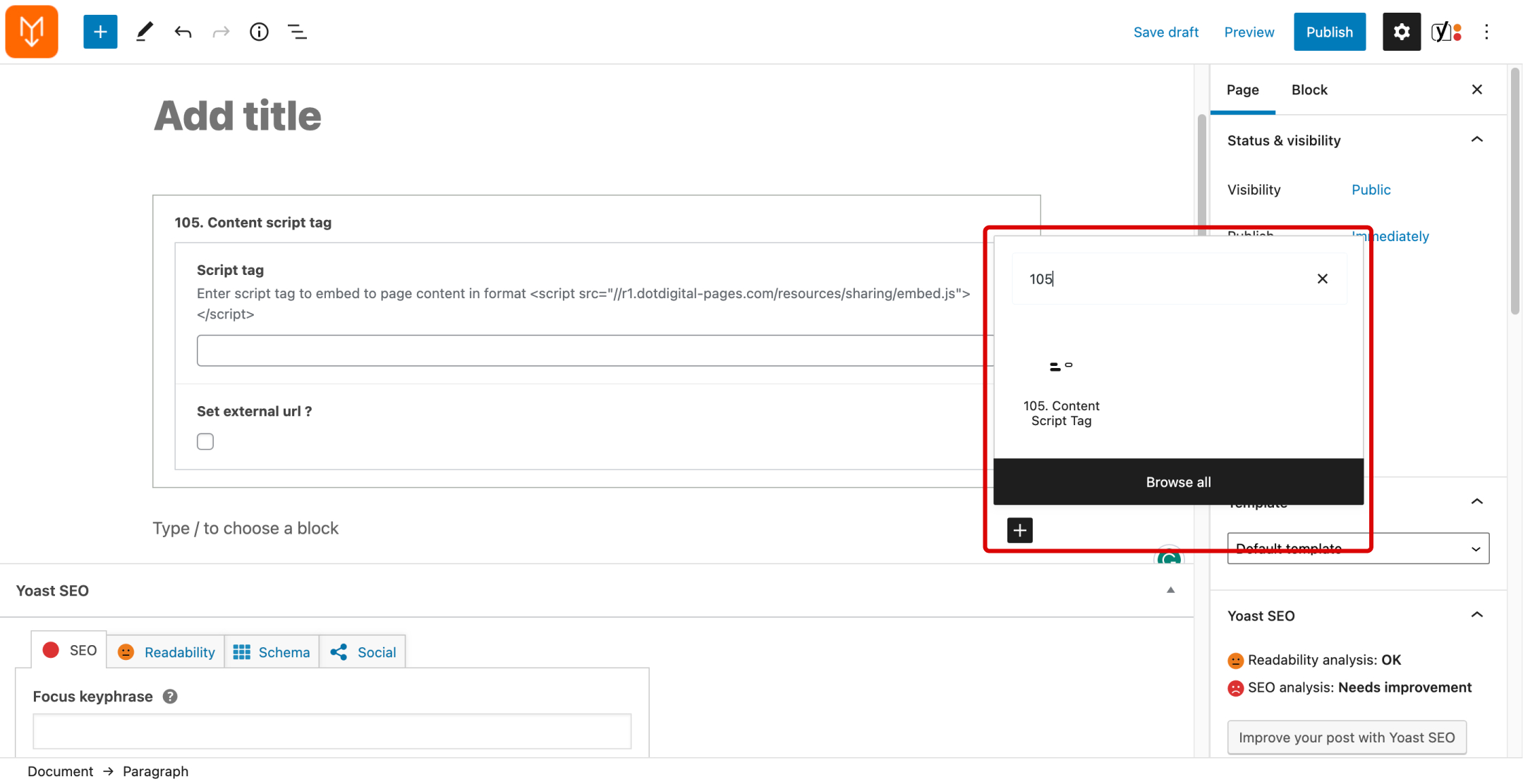Image resolution: width=1523 pixels, height=784 pixels.
Task: Click the Preview button
Action: click(x=1249, y=32)
